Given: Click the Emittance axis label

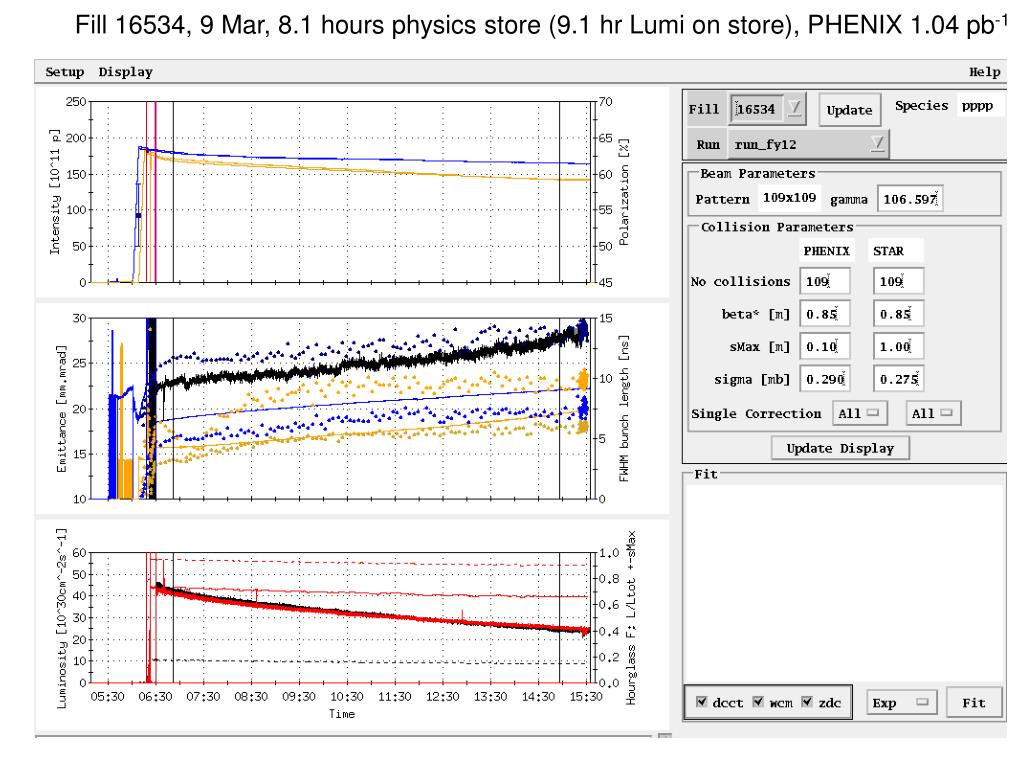Looking at the screenshot, I should coord(61,409).
